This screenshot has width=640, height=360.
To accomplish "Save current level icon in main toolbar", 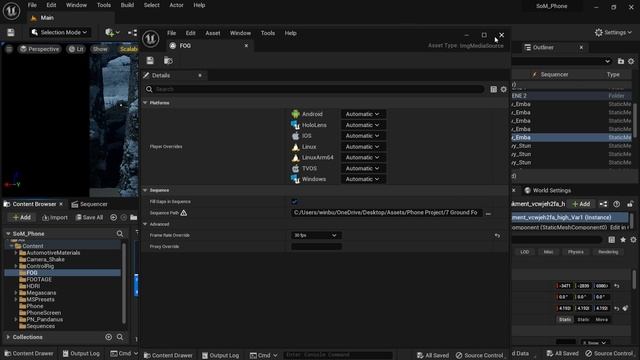I will (11, 32).
